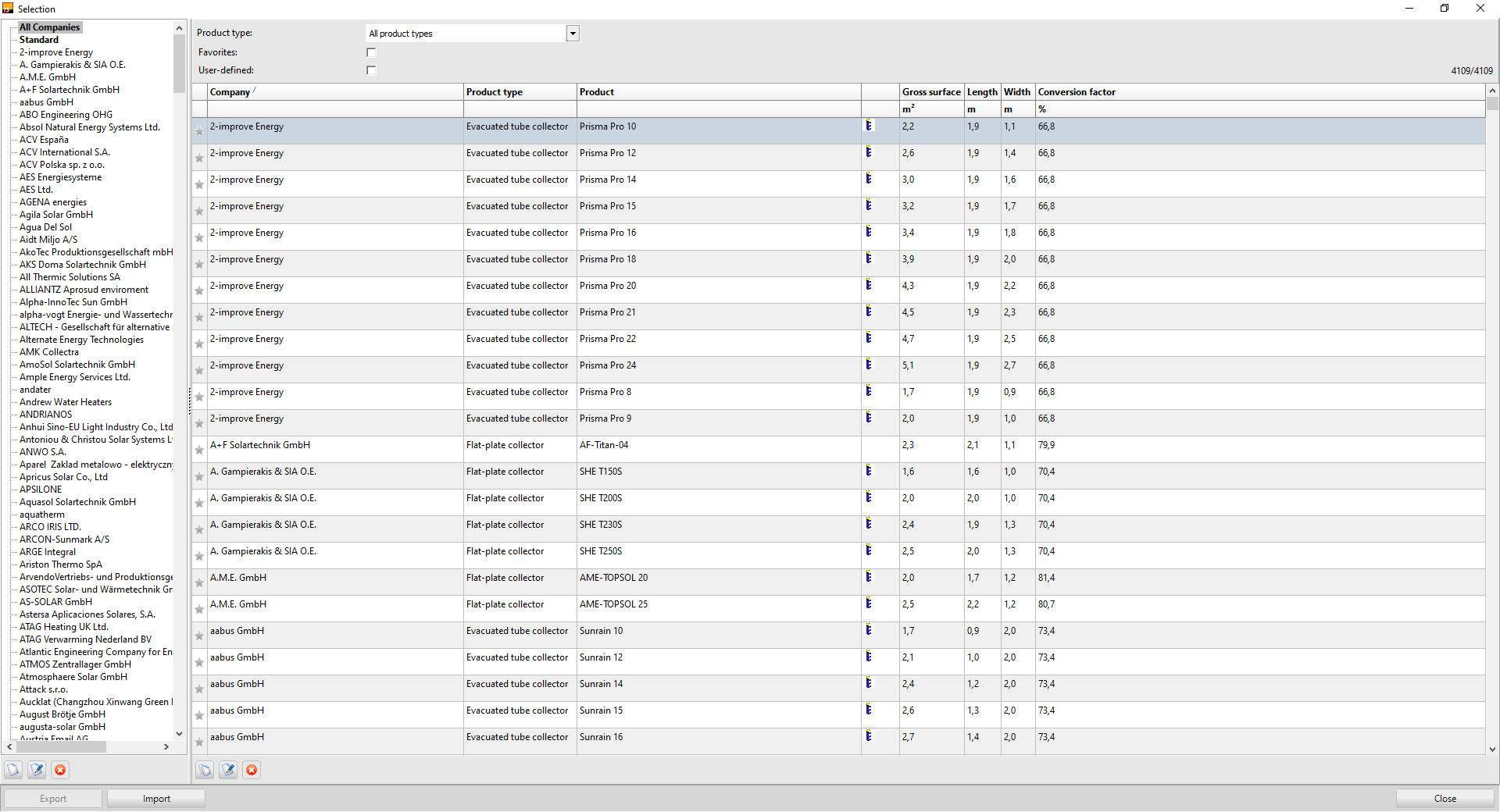1500x812 pixels.
Task: Click the Product type column filter field
Action: pyautogui.click(x=520, y=109)
